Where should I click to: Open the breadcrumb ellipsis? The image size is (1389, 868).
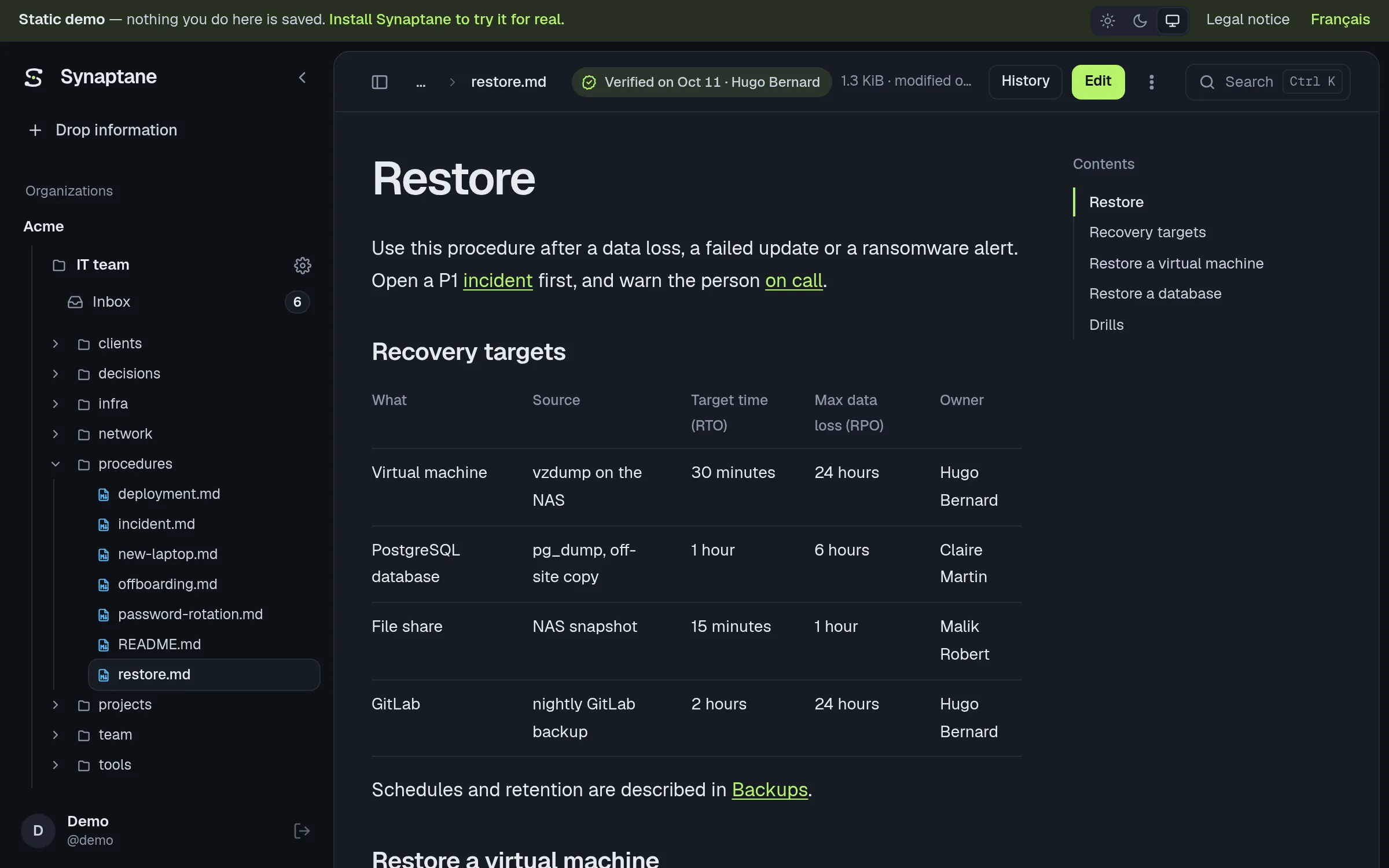pyautogui.click(x=421, y=82)
